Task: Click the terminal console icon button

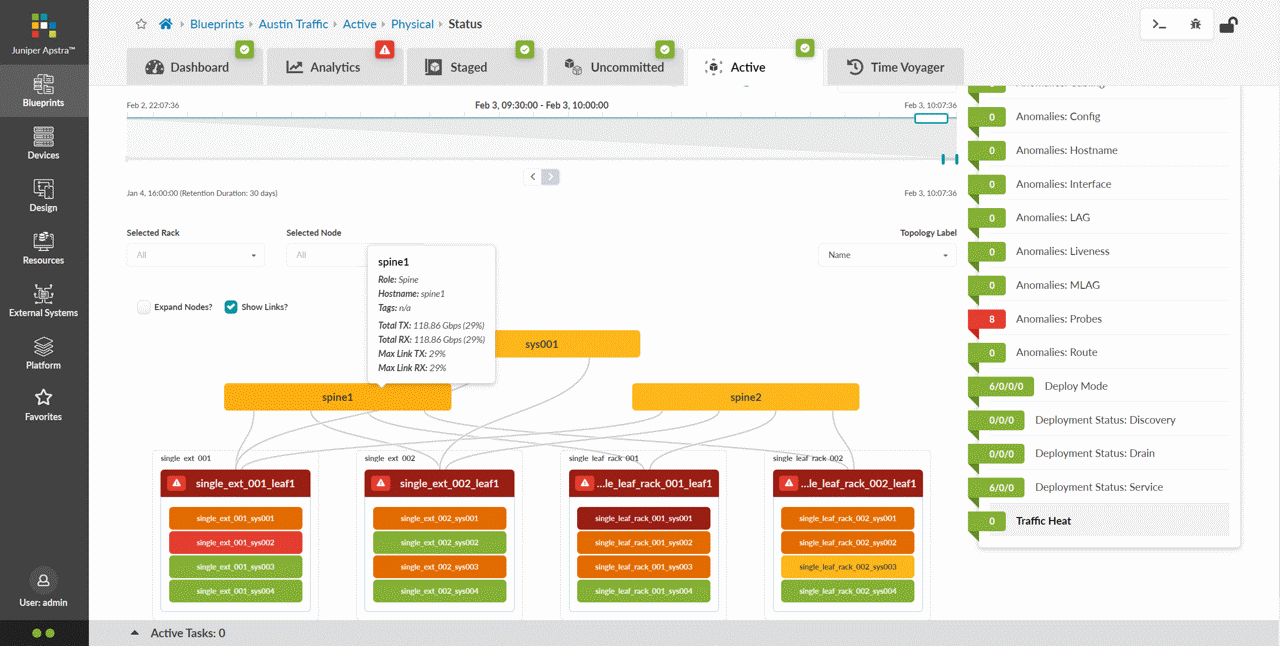Action: tap(1159, 25)
